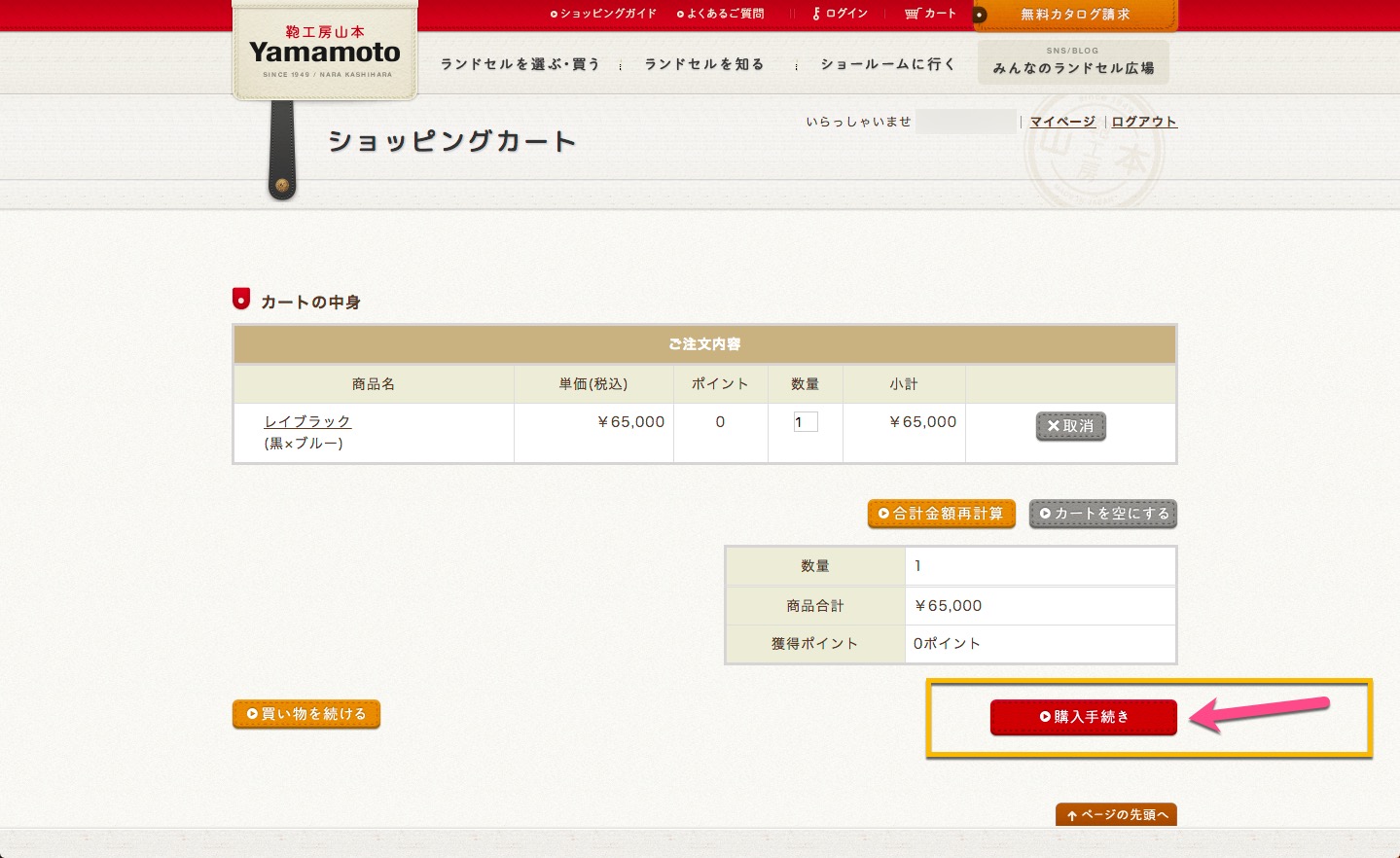Click the 無料カタログ請求 orange button

[1075, 15]
